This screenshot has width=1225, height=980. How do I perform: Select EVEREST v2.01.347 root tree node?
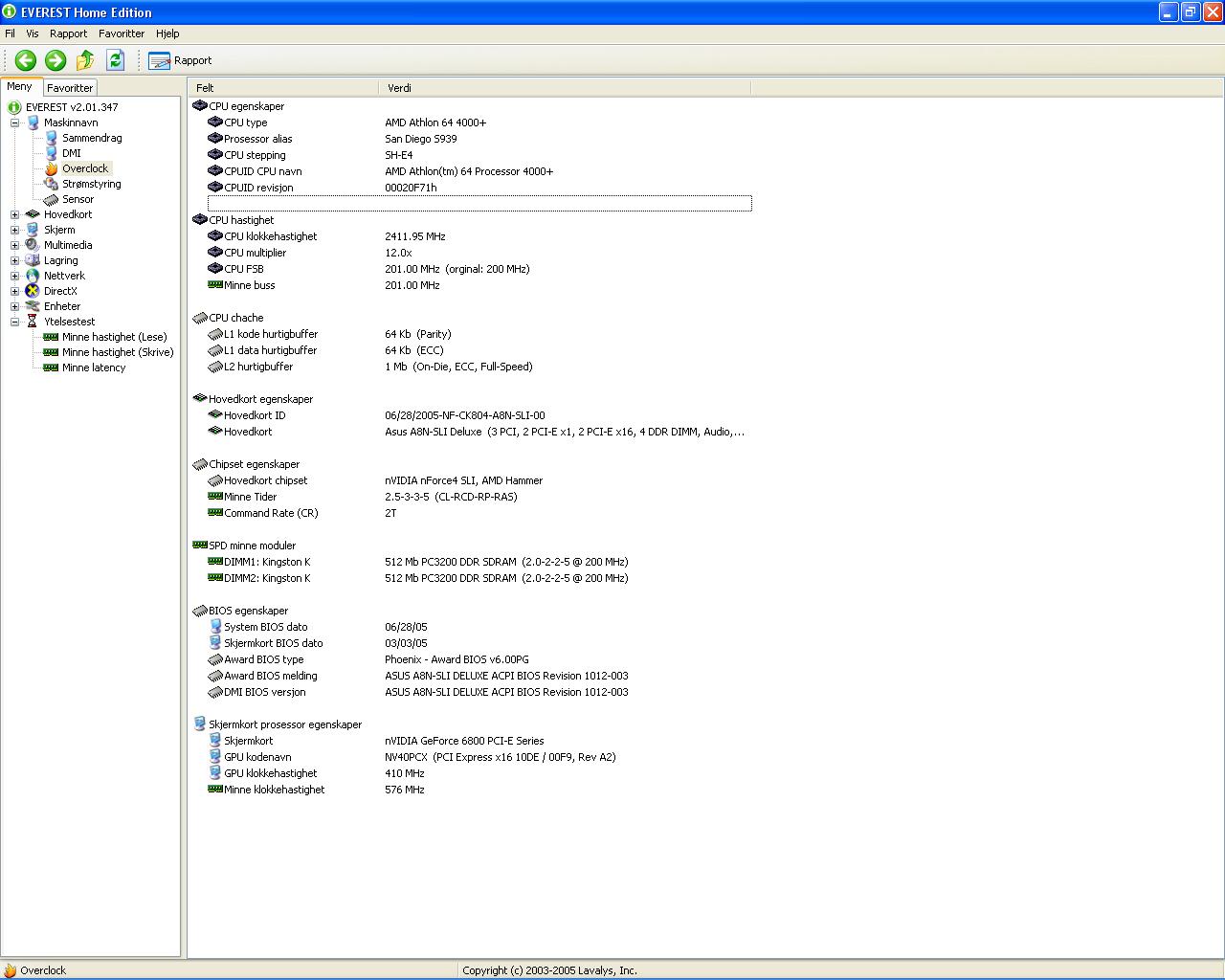72,107
